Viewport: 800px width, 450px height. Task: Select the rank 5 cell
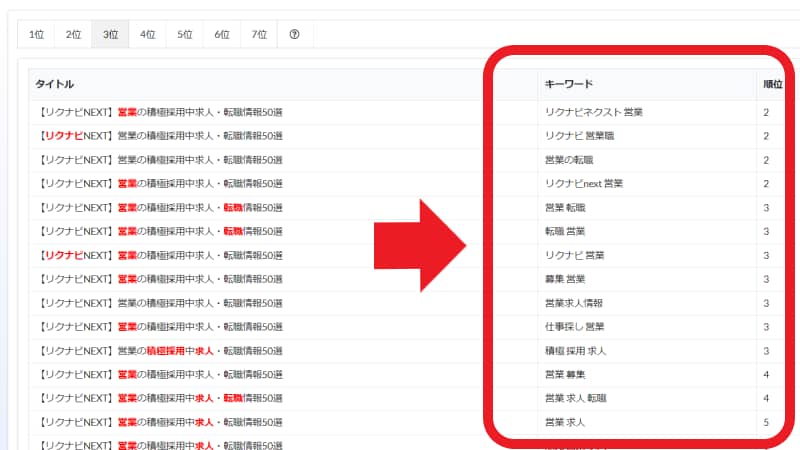[766, 422]
